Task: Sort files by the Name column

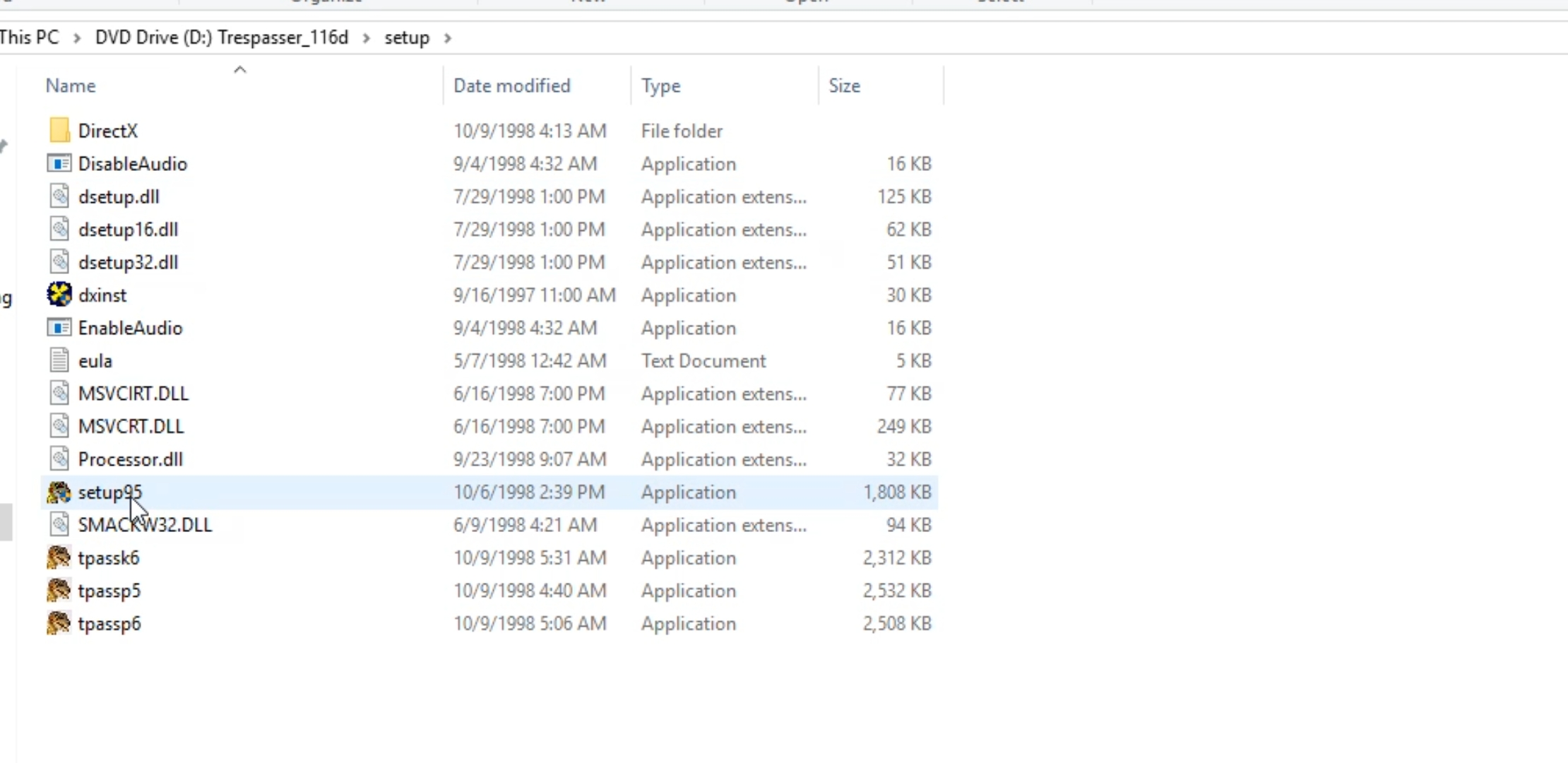Action: point(71,85)
